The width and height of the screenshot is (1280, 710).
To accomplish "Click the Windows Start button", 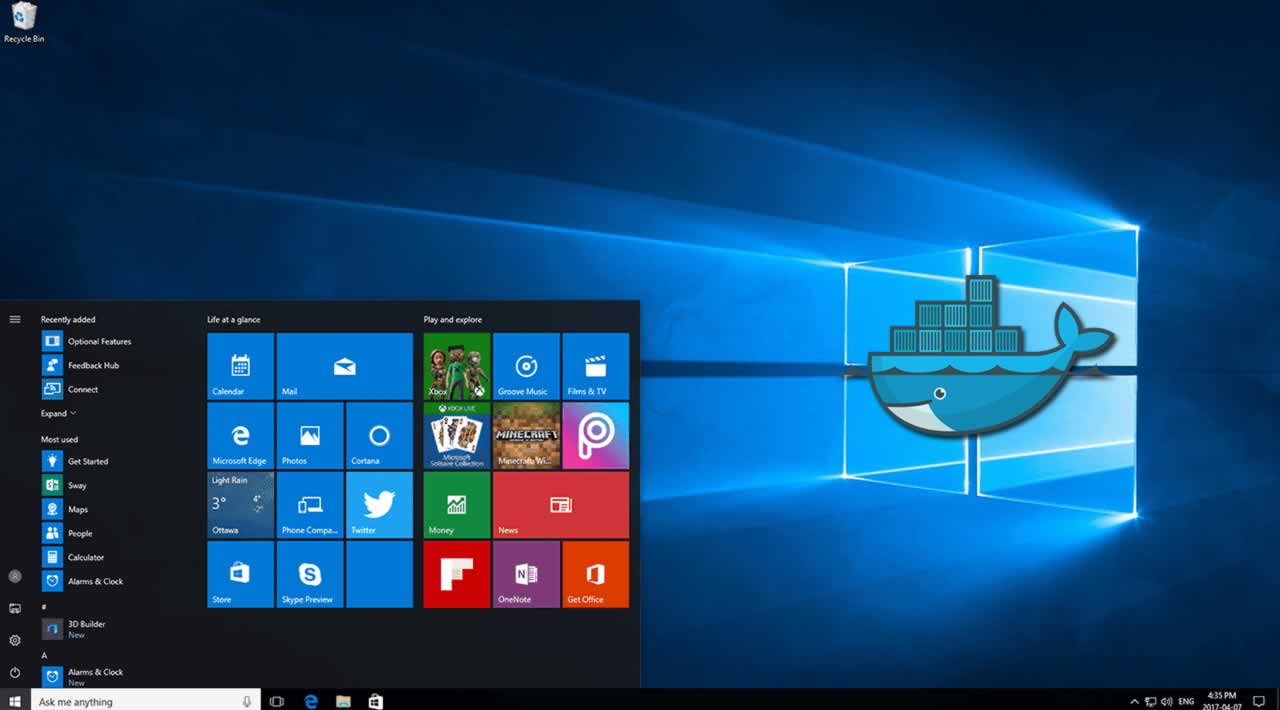I will (15, 701).
